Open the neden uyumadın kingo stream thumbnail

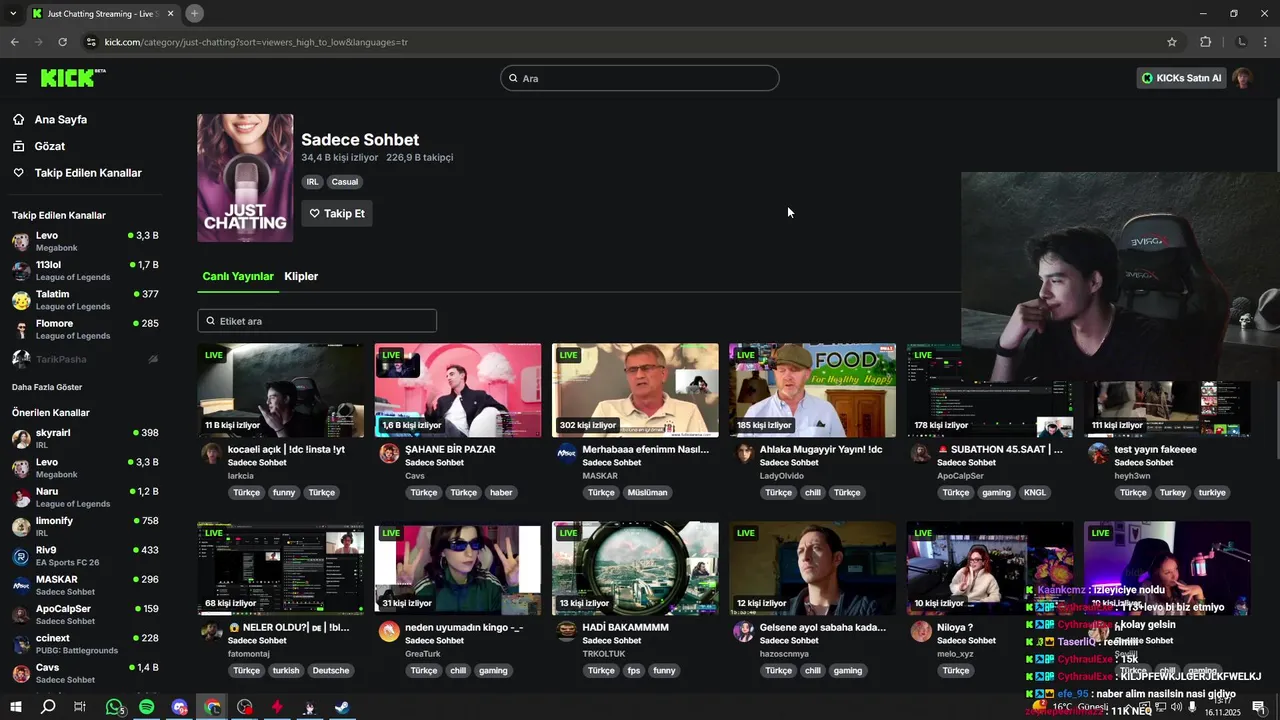[x=458, y=568]
